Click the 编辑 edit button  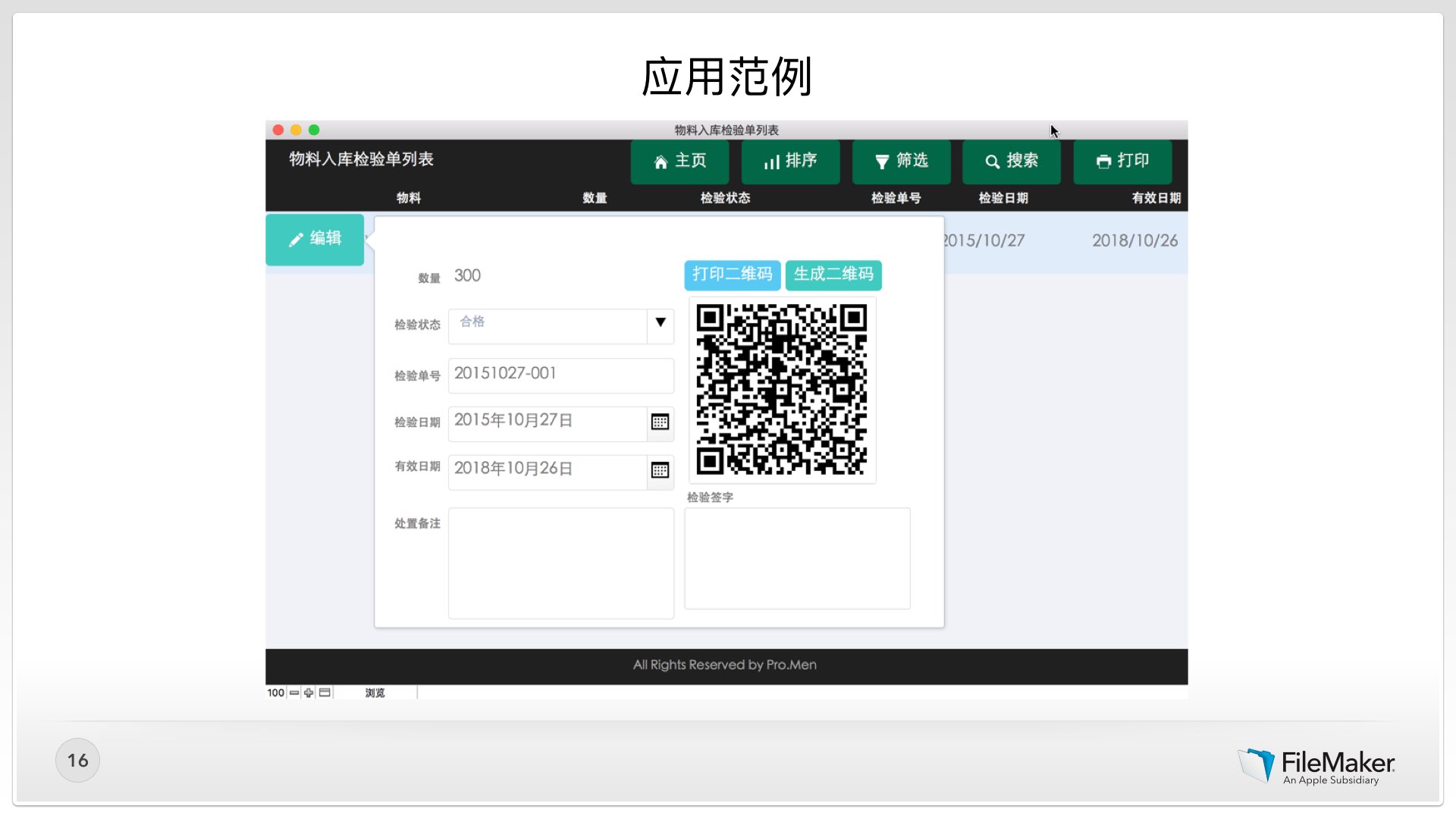pyautogui.click(x=315, y=240)
